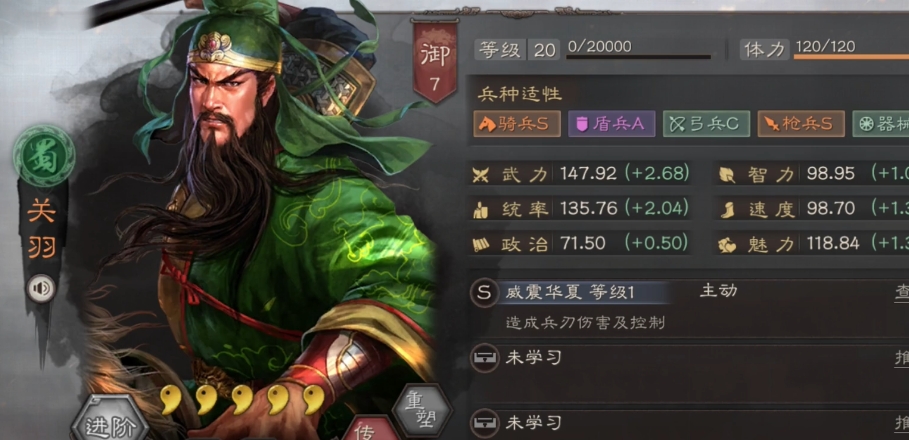Click second 未学习 empty skill slot icon
The image size is (909, 440).
click(x=483, y=424)
